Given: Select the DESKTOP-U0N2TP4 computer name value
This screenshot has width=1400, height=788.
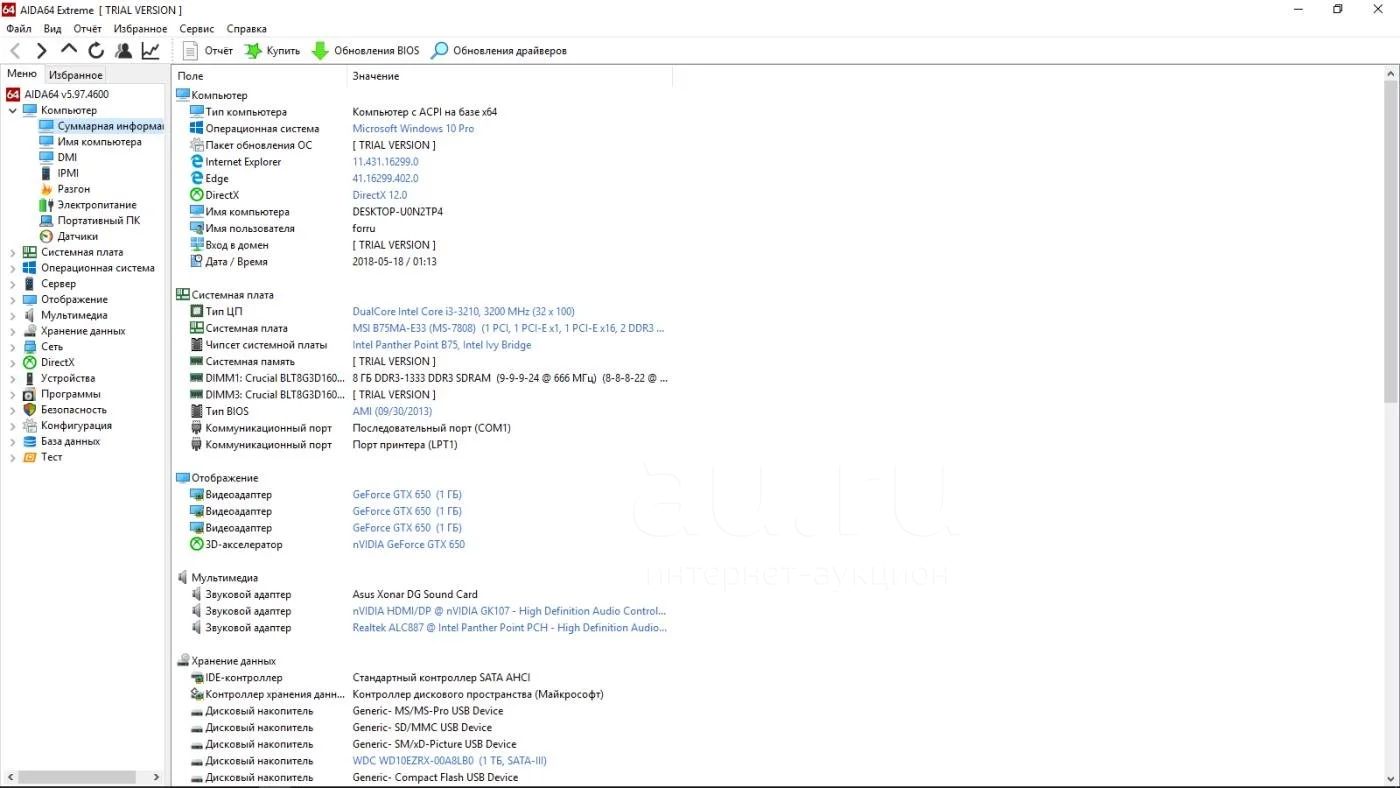Looking at the screenshot, I should tap(397, 212).
